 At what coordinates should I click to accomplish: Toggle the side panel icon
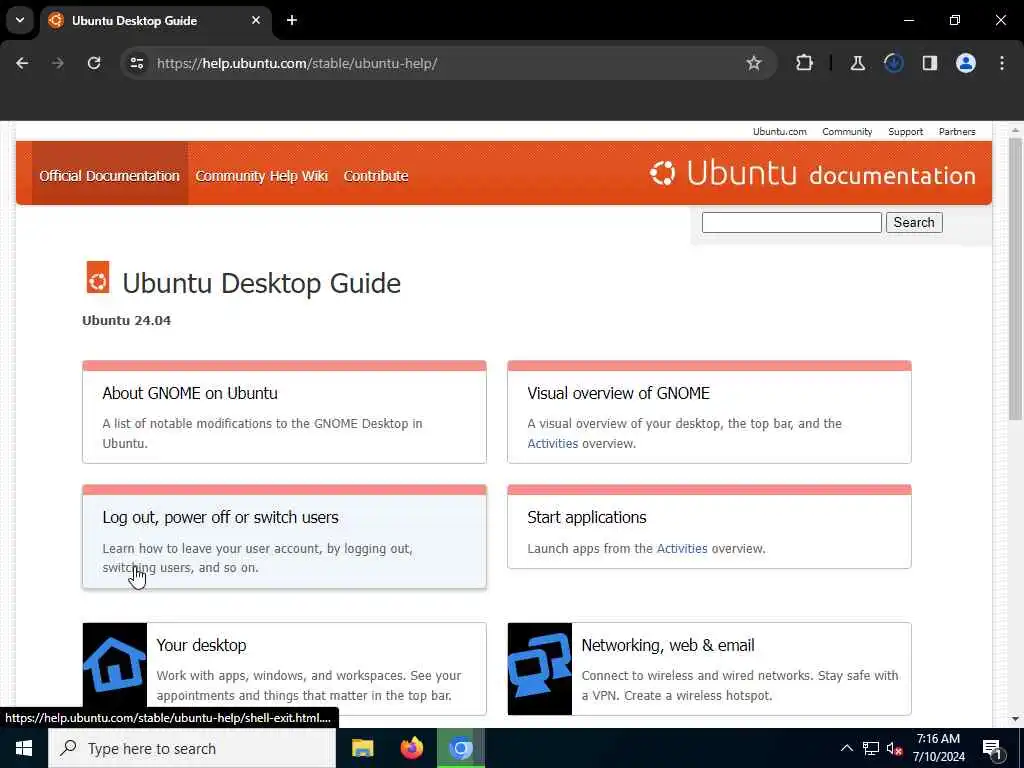click(x=929, y=63)
